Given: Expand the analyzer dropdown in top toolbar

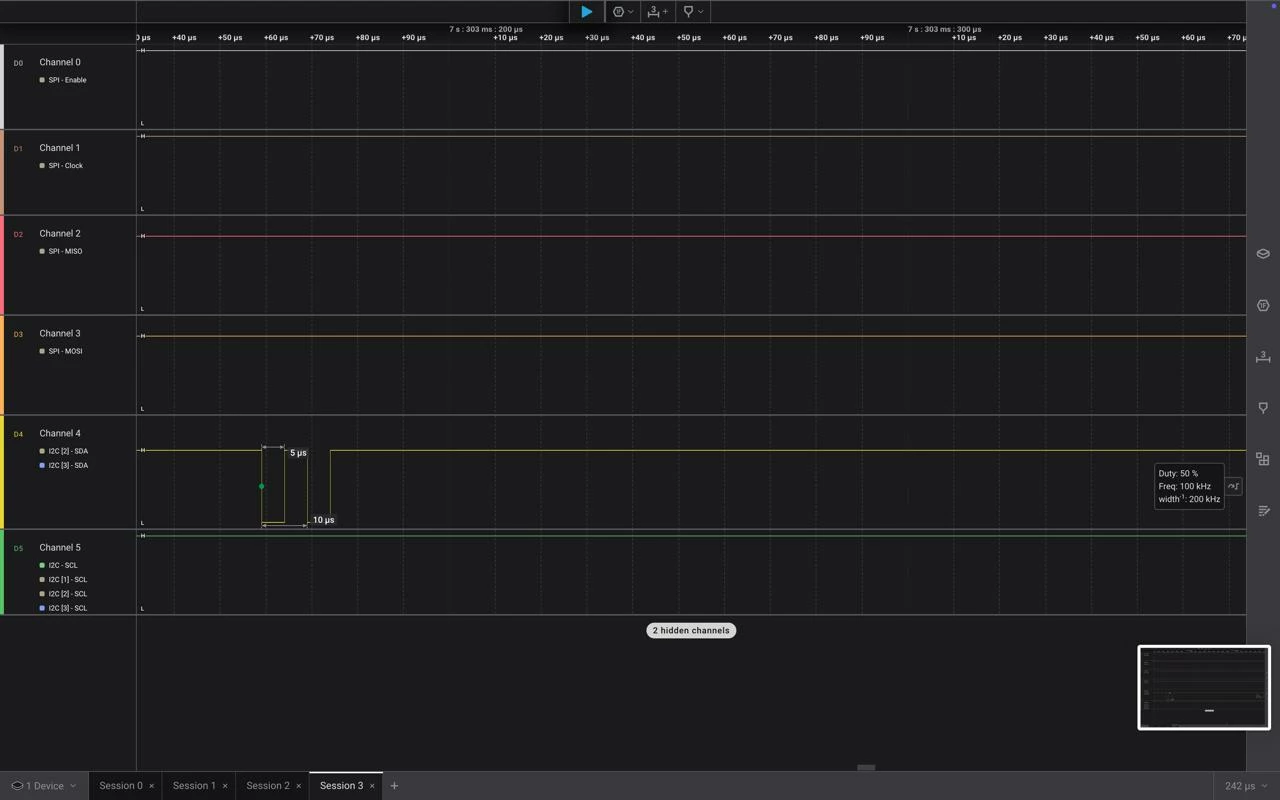Looking at the screenshot, I should tap(622, 12).
